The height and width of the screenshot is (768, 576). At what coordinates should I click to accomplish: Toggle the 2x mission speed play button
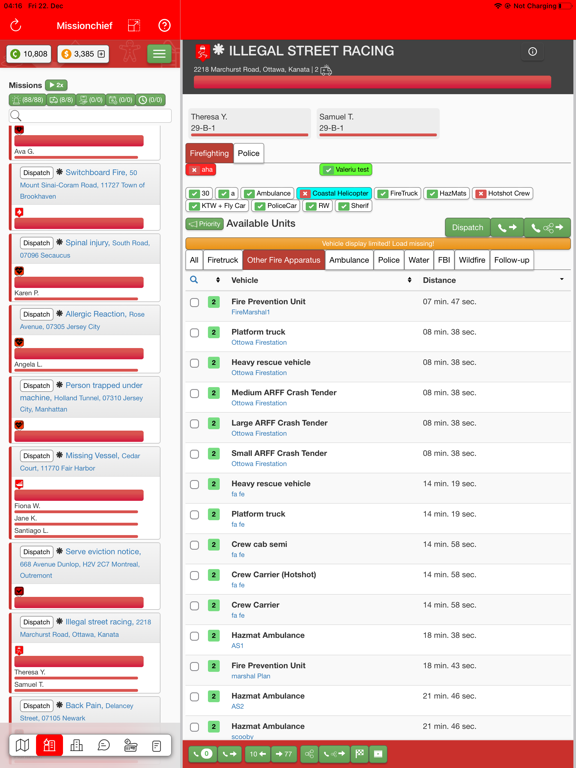pyautogui.click(x=56, y=85)
